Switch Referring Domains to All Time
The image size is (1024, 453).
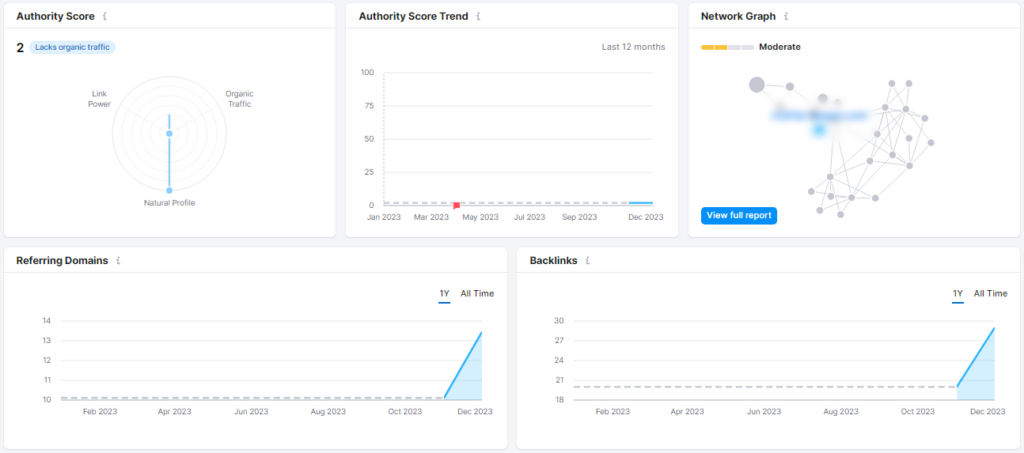pos(477,294)
